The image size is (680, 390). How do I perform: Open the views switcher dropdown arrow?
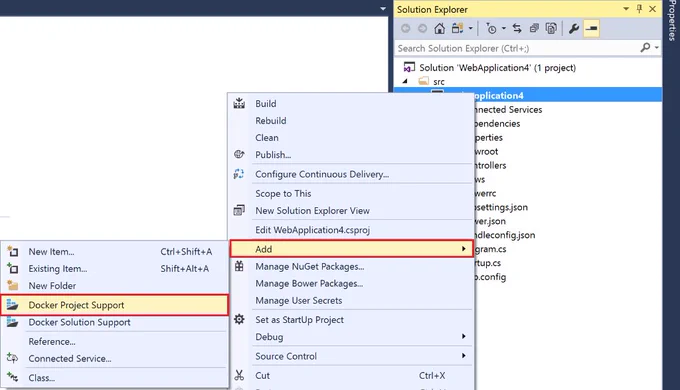pyautogui.click(x=471, y=29)
